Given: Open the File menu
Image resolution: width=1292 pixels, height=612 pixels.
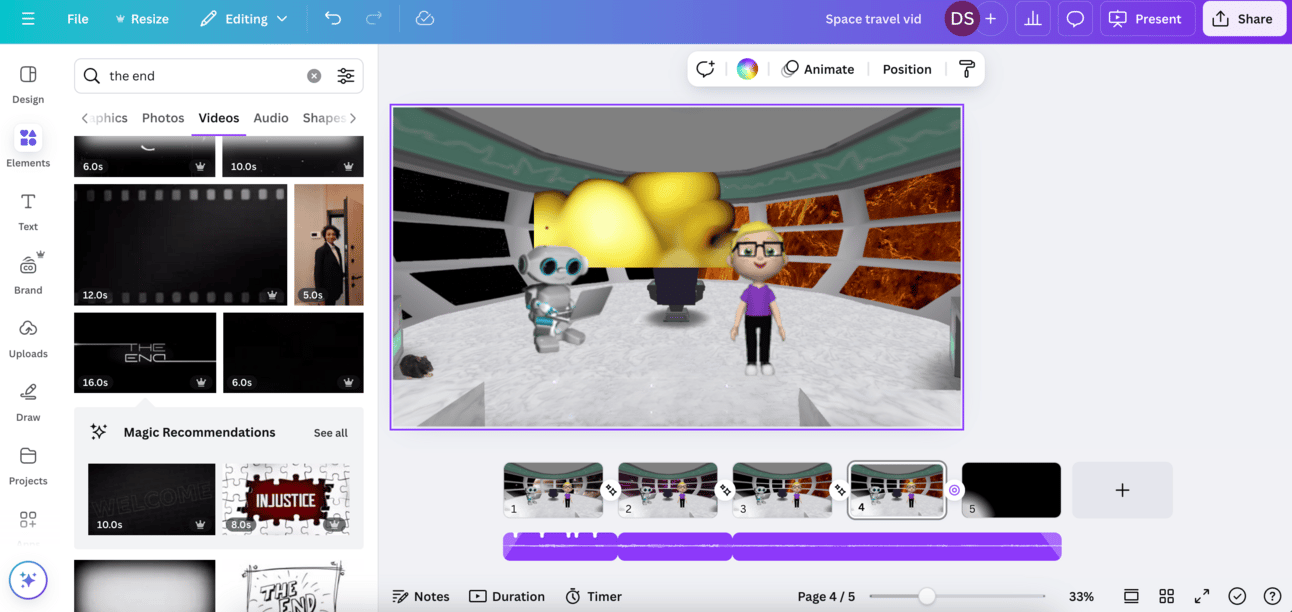Looking at the screenshot, I should [78, 19].
